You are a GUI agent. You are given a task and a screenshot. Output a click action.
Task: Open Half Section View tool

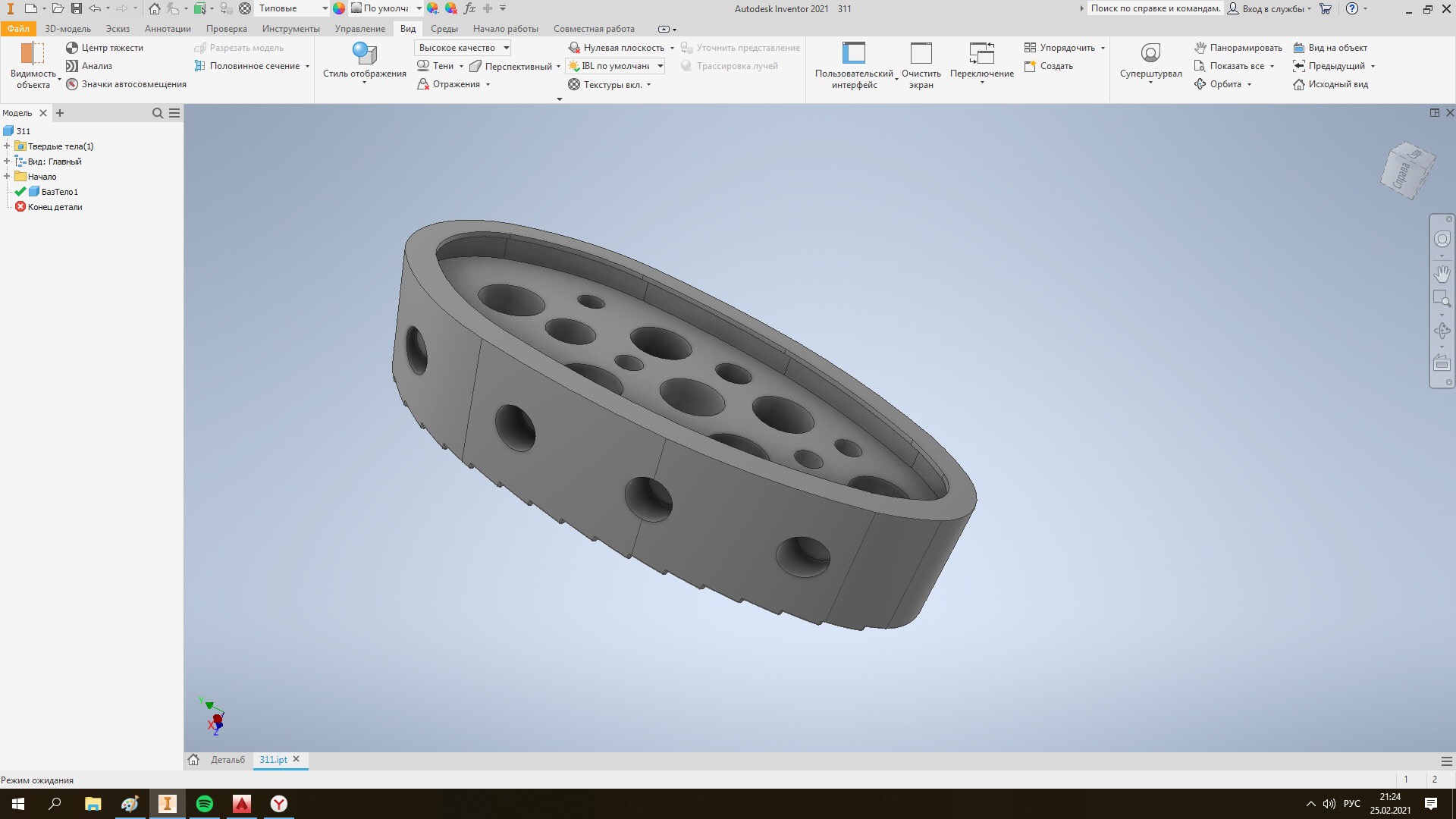(x=253, y=66)
